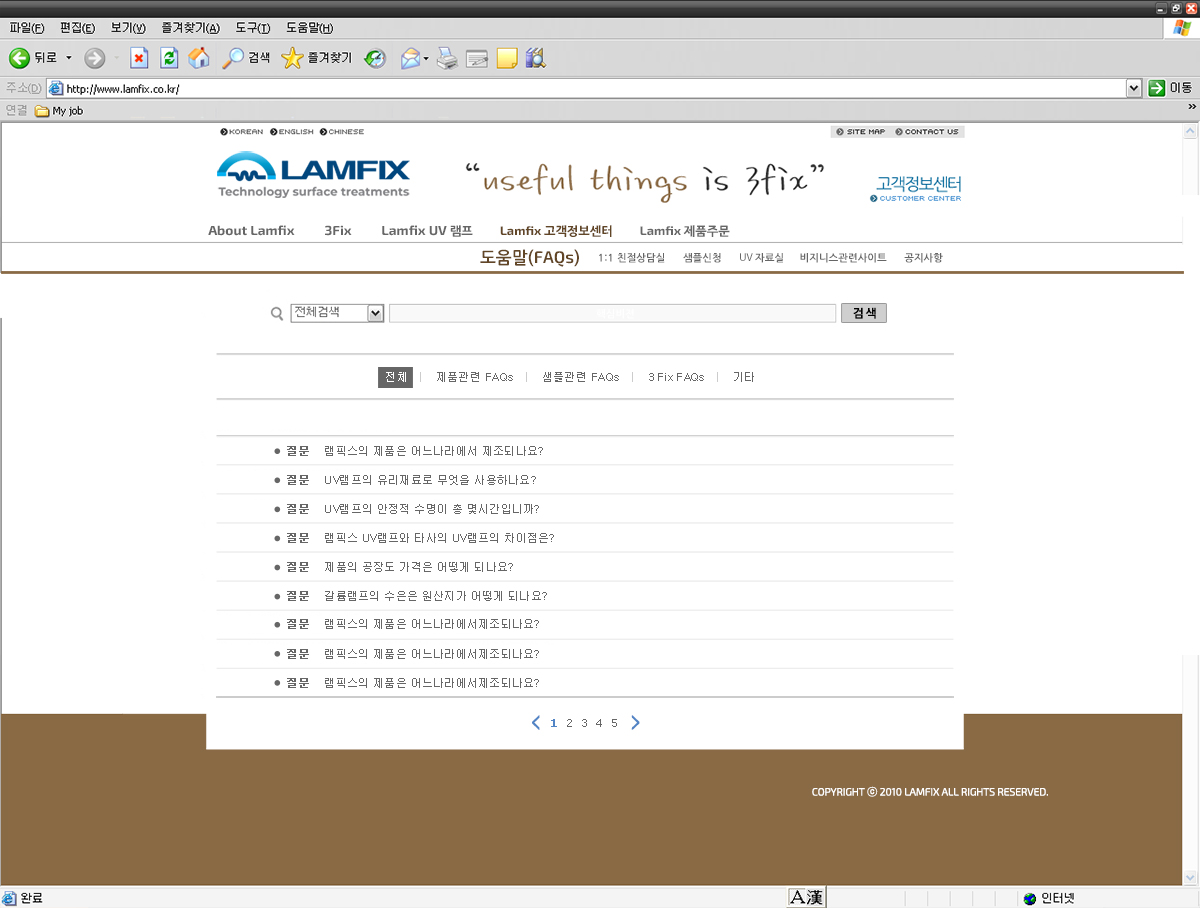Expand the 전체검색 search category dropdown

(x=376, y=313)
